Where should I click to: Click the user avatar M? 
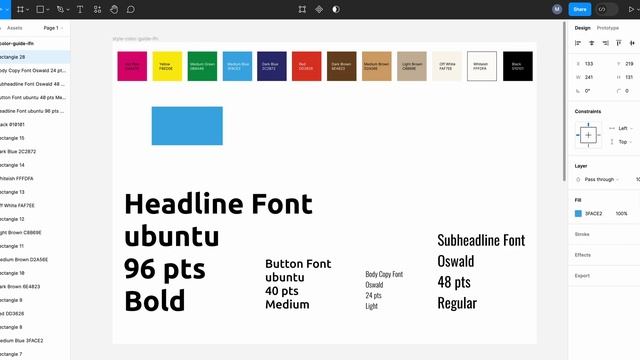pyautogui.click(x=557, y=9)
